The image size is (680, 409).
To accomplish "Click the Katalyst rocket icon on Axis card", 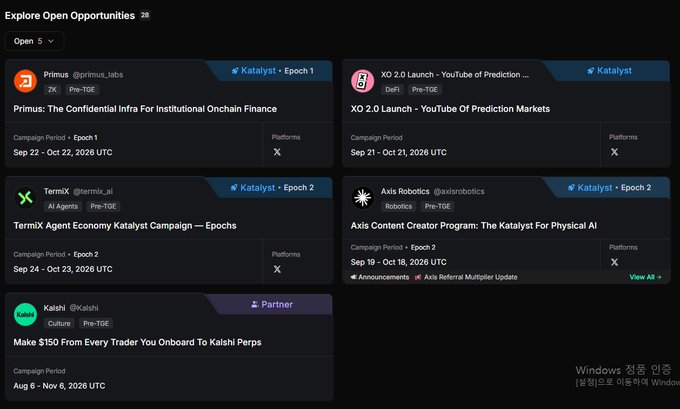I will [571, 188].
